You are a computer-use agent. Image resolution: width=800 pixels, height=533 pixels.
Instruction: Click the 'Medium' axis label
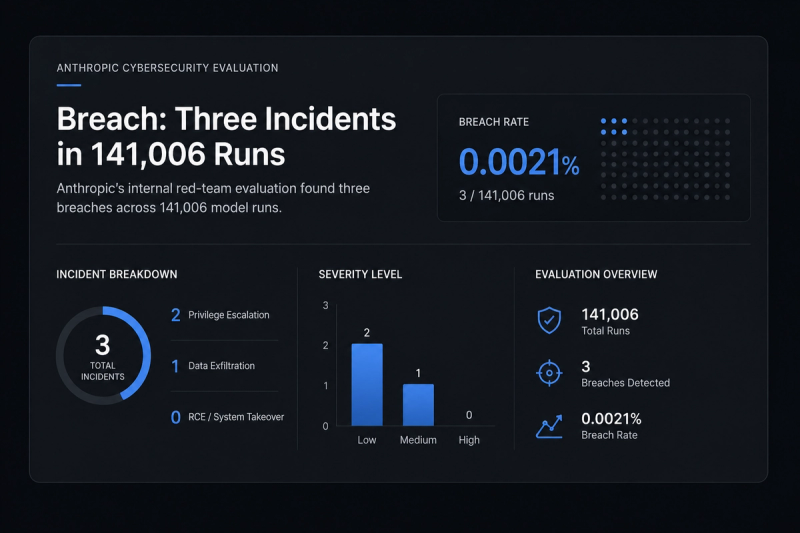418,440
